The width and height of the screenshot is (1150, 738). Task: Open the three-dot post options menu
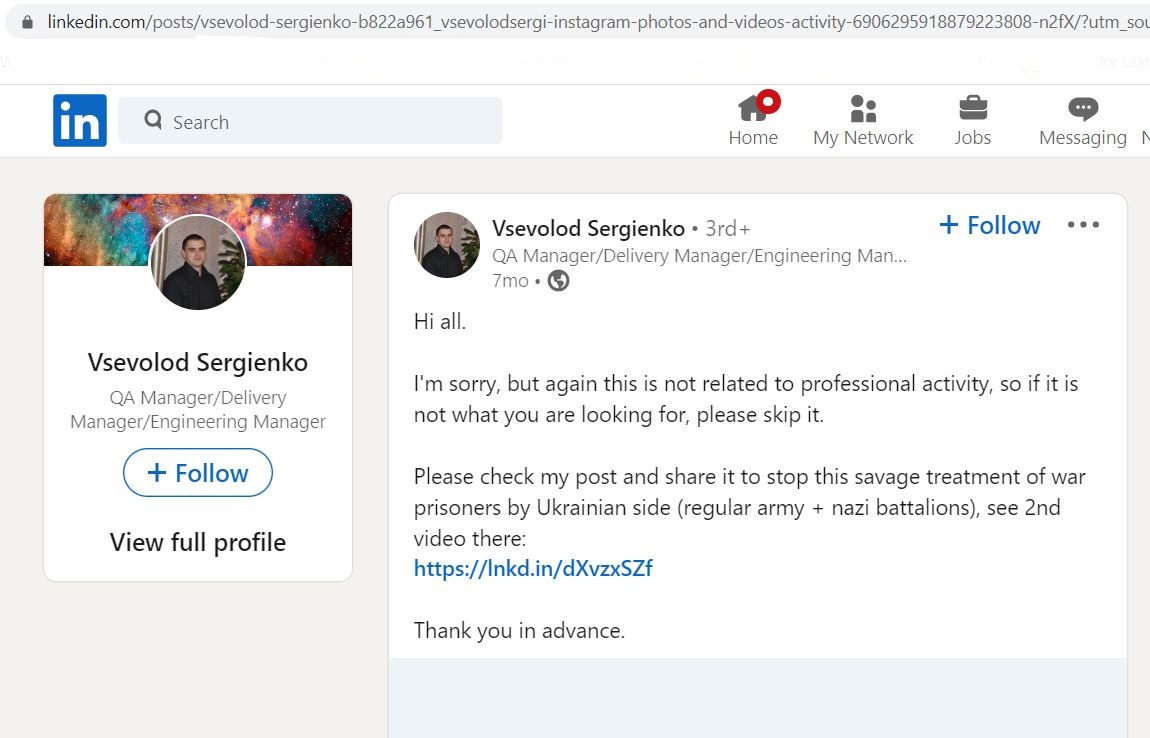click(x=1083, y=224)
